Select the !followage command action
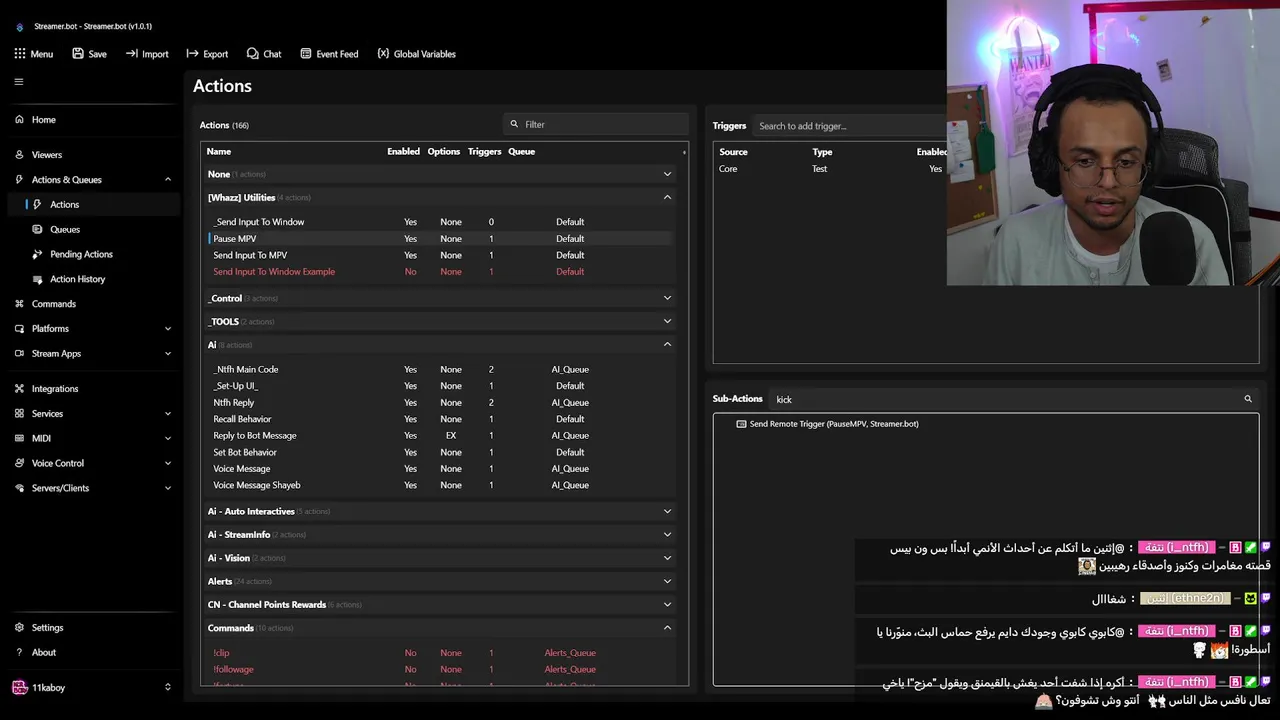 [x=440, y=670]
